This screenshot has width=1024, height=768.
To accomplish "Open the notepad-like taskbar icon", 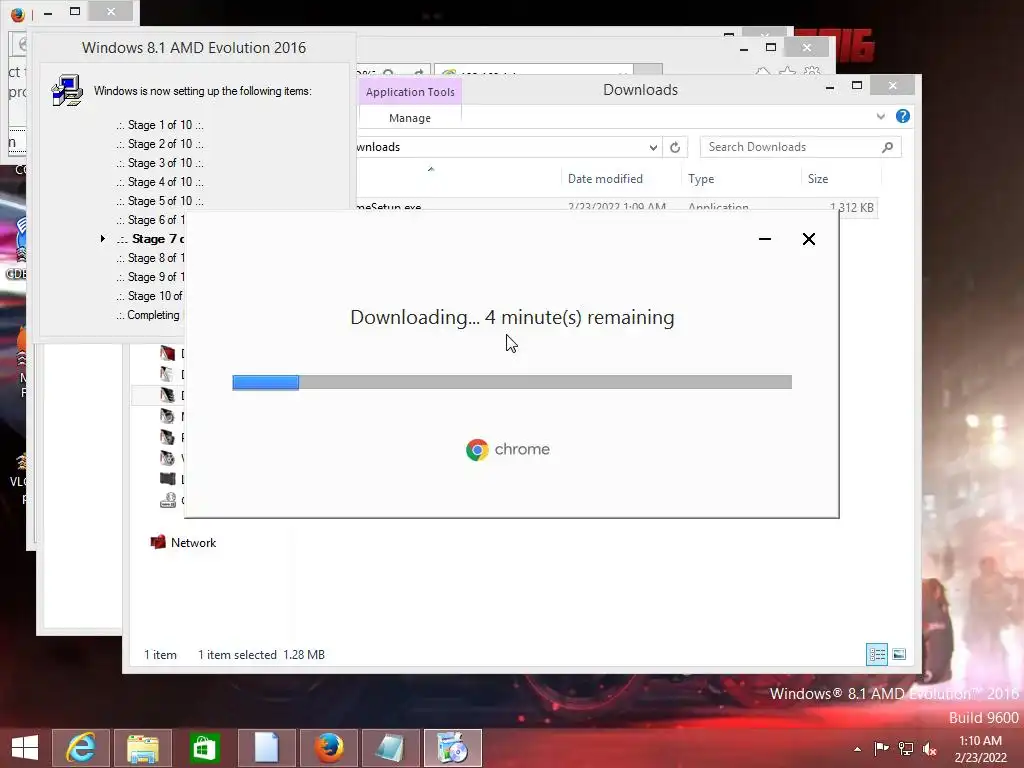I will click(x=391, y=748).
